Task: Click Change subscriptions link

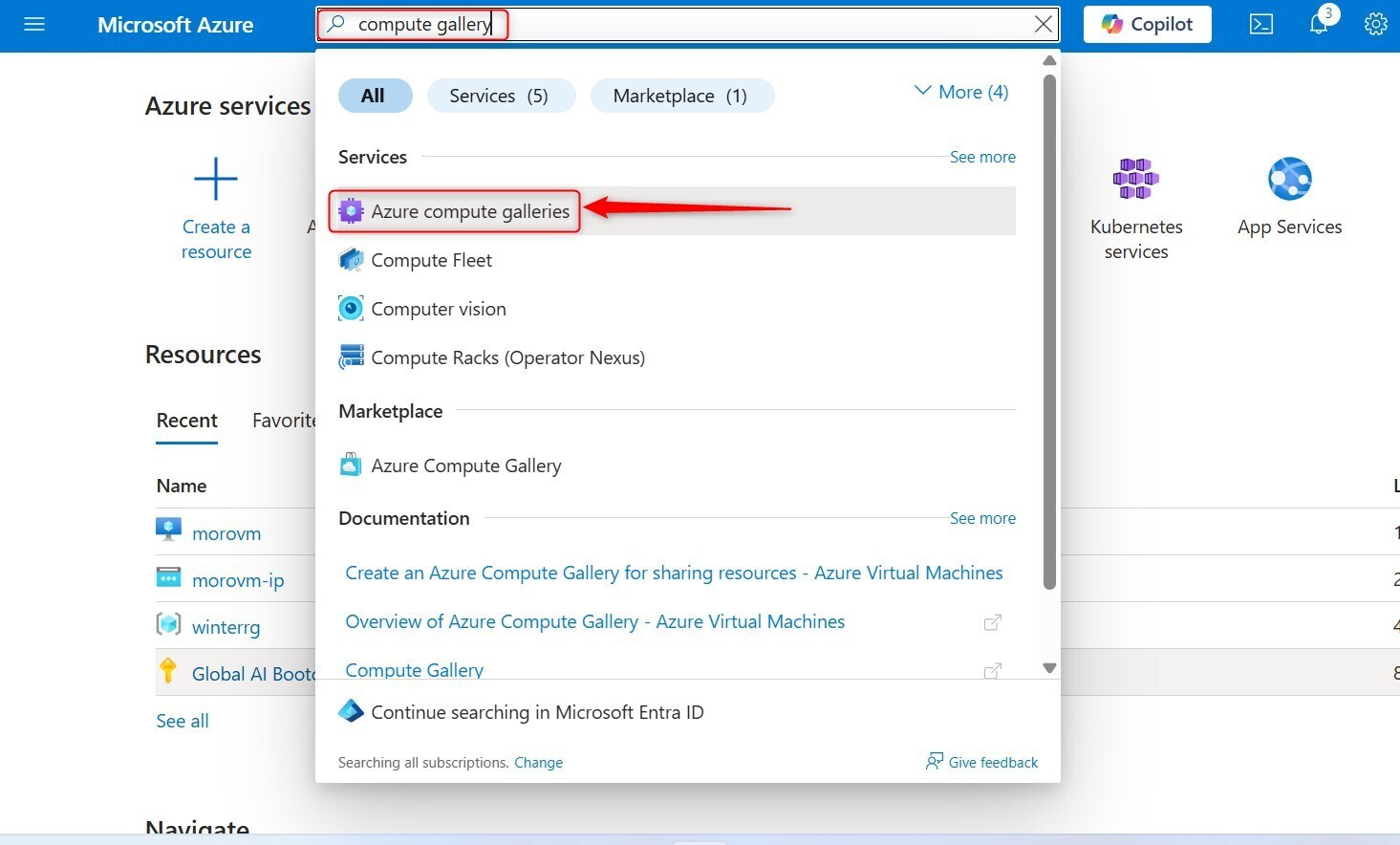Action: (538, 763)
